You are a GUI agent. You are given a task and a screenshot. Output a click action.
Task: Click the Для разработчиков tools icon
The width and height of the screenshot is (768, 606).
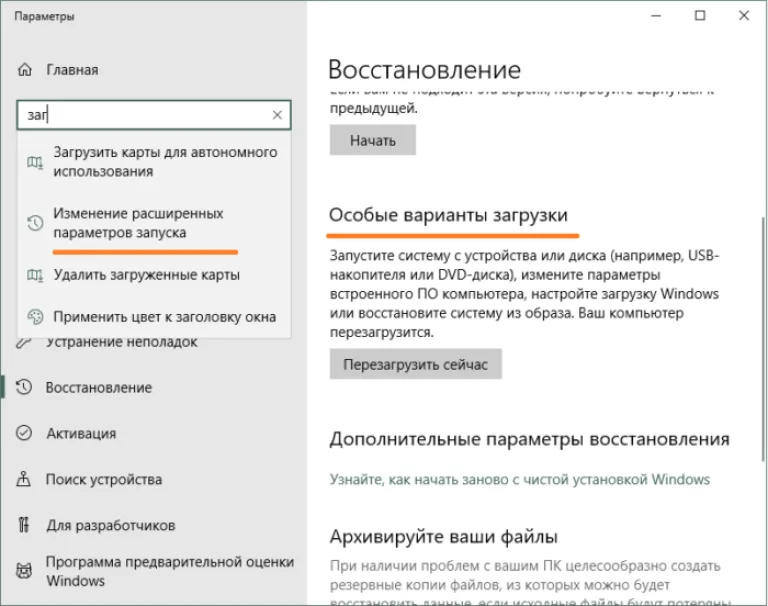[24, 525]
